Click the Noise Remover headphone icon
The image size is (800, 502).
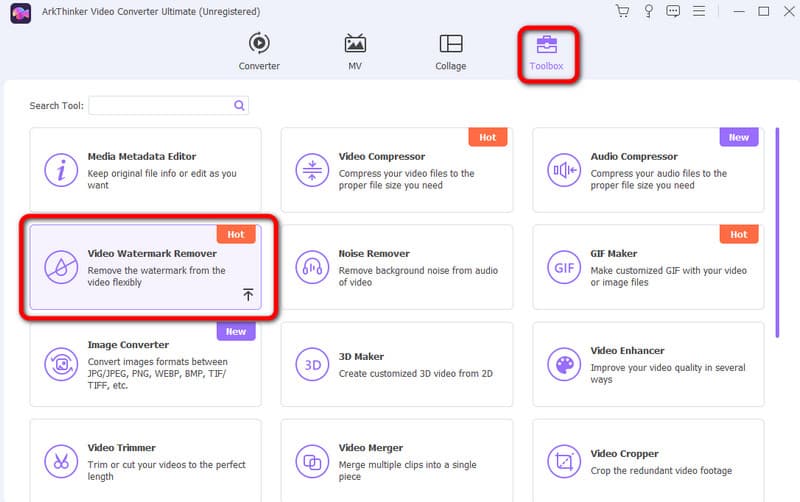[x=312, y=267]
